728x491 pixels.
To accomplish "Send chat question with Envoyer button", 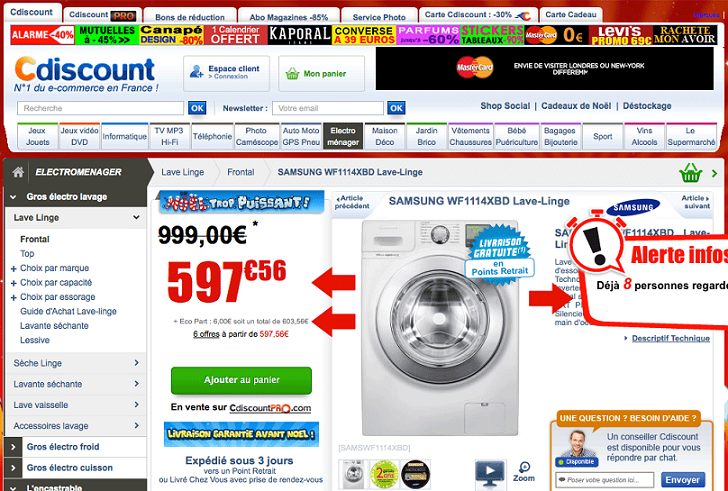I will click(x=682, y=480).
